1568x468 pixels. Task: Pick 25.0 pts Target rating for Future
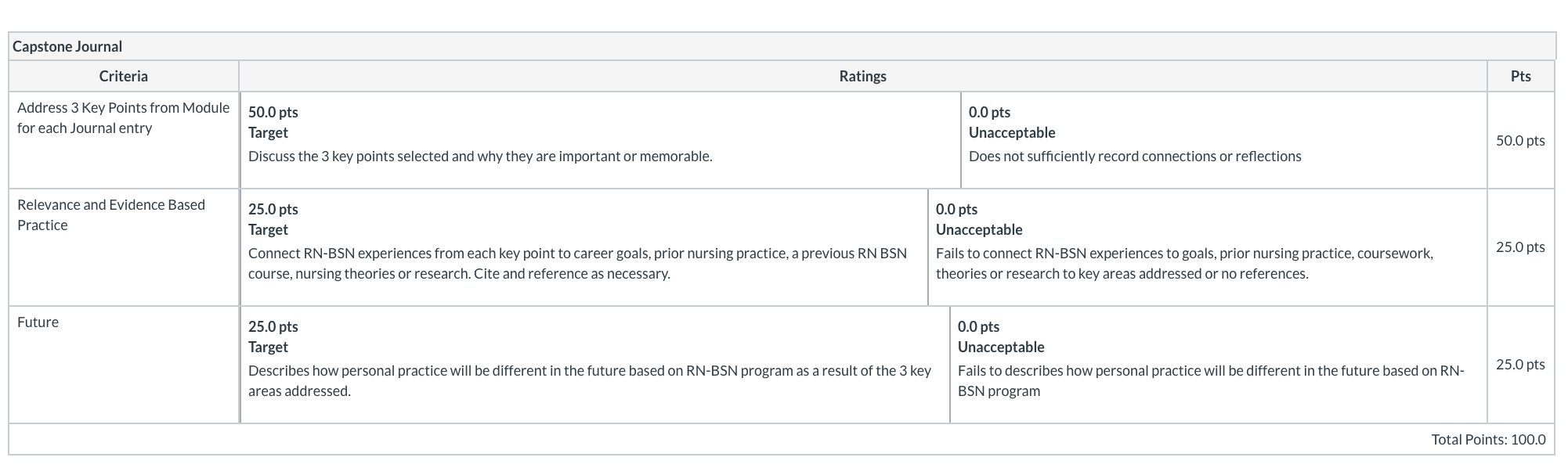594,365
